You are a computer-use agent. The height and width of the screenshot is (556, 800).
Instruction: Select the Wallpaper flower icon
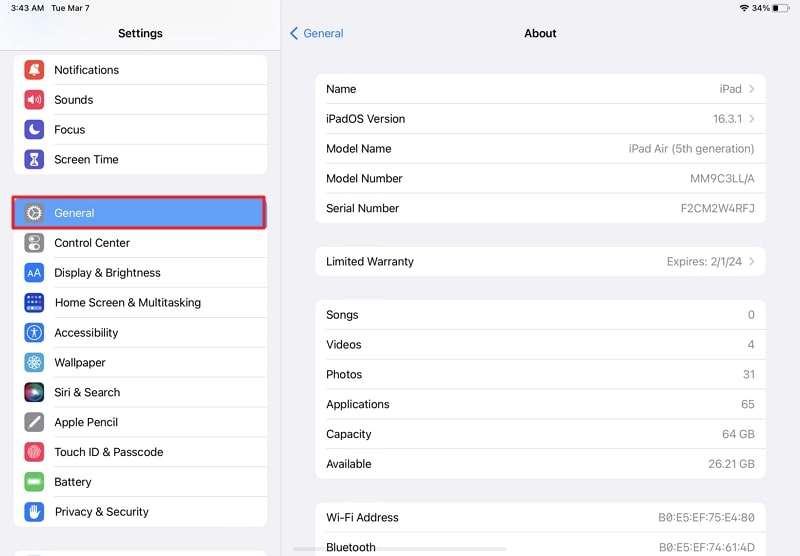pyautogui.click(x=35, y=363)
